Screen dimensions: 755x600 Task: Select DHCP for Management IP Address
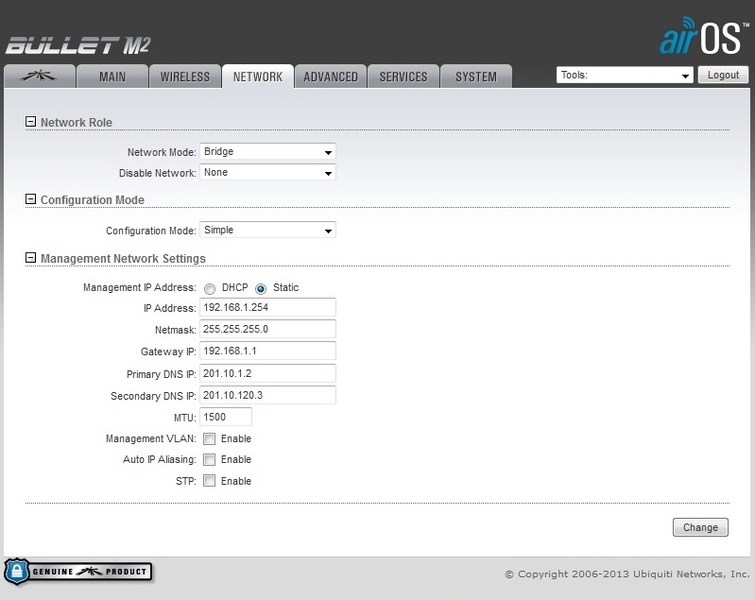pos(209,288)
